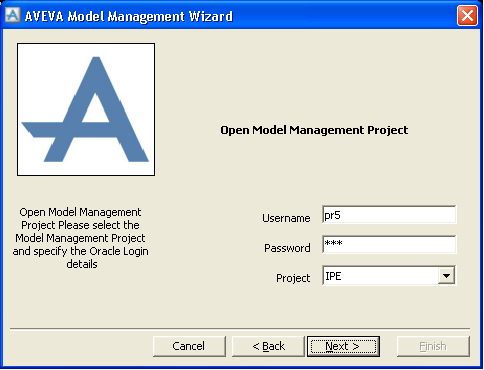Screen dimensions: 484x370
Task: Close the Model Management Wizard window
Action: click(467, 16)
